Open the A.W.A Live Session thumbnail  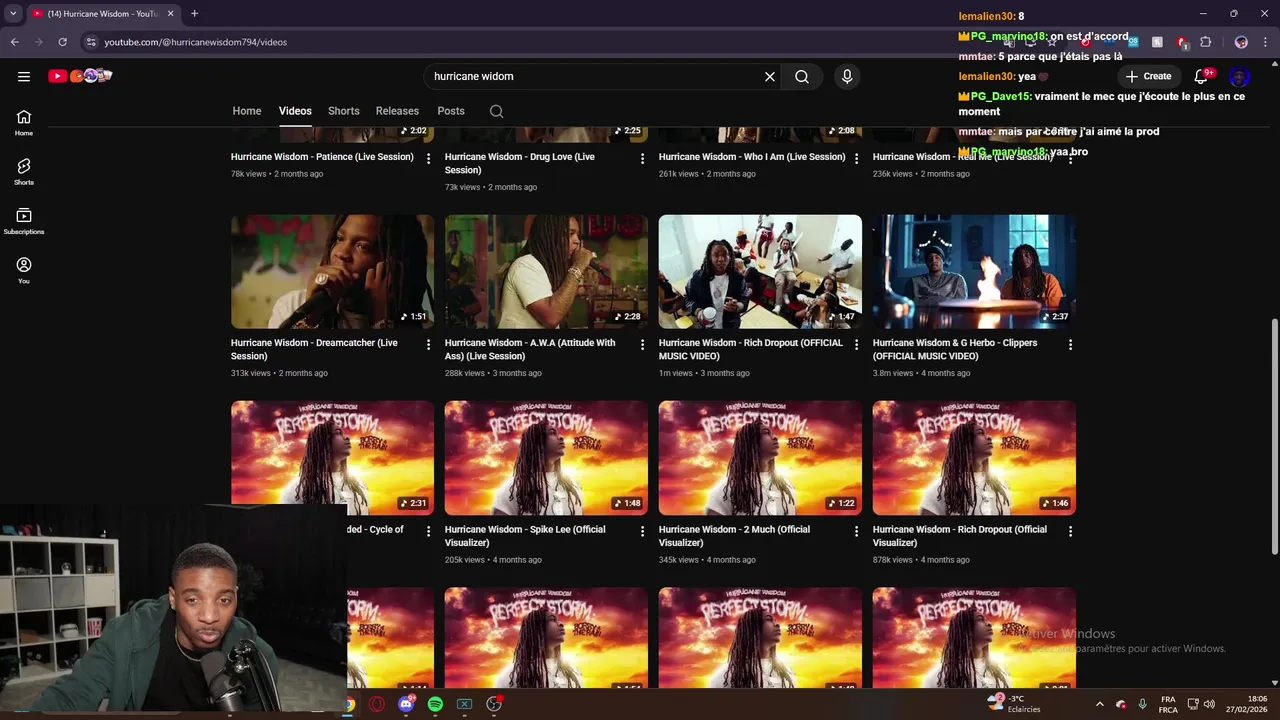click(x=546, y=271)
